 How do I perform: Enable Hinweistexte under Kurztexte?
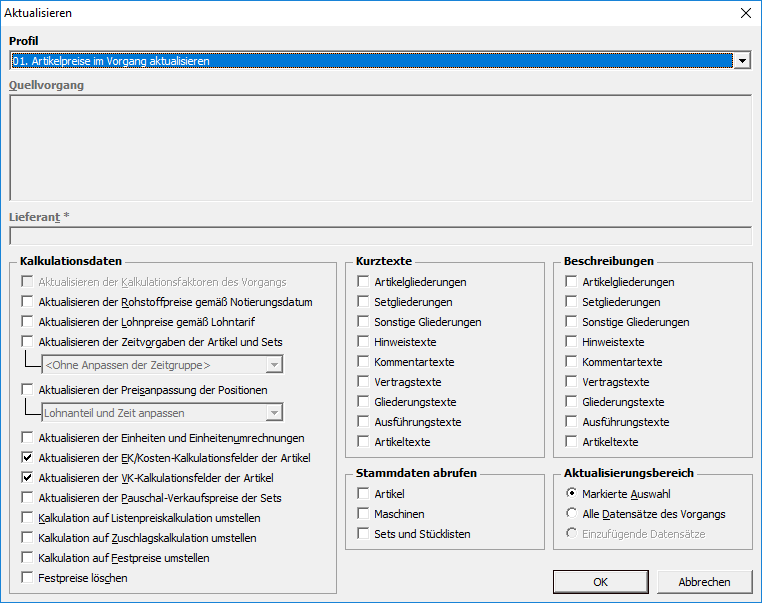point(364,342)
